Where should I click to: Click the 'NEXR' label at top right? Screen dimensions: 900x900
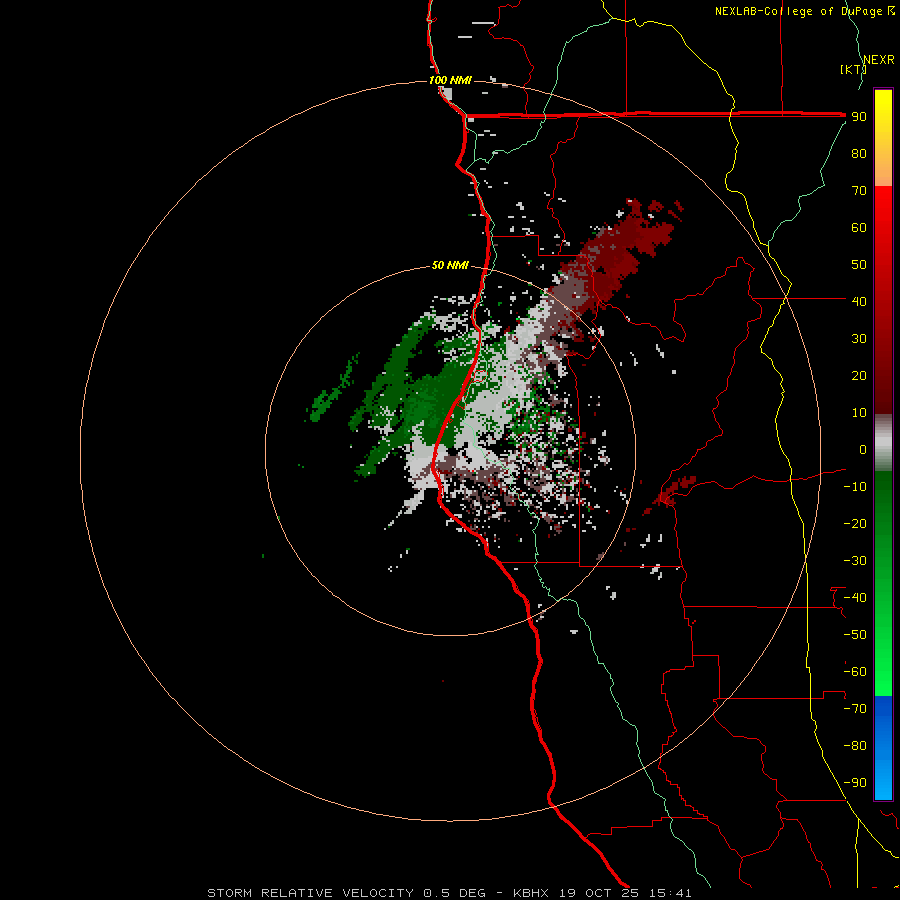(879, 60)
